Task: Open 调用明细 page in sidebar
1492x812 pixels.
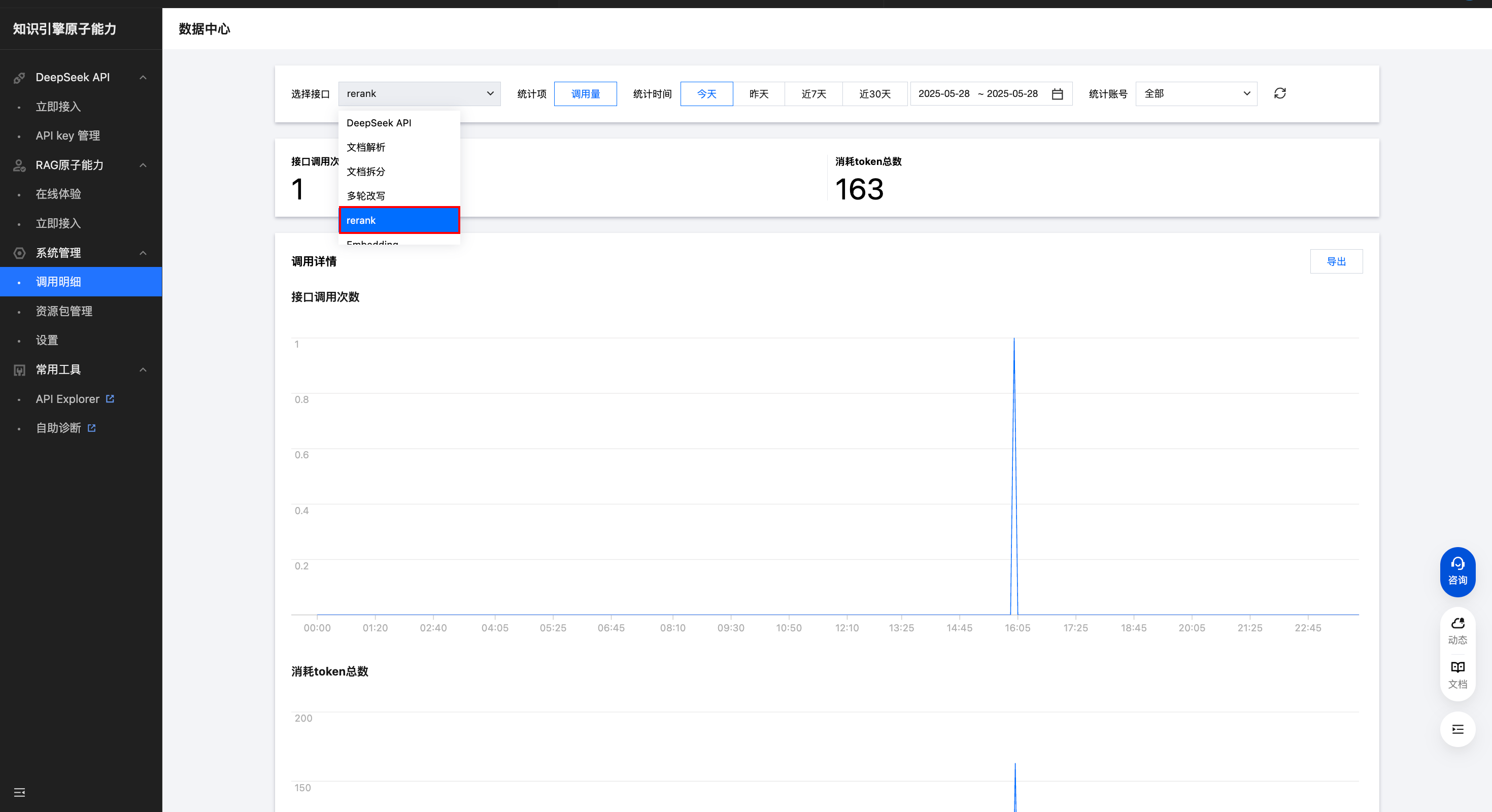Action: (x=81, y=282)
